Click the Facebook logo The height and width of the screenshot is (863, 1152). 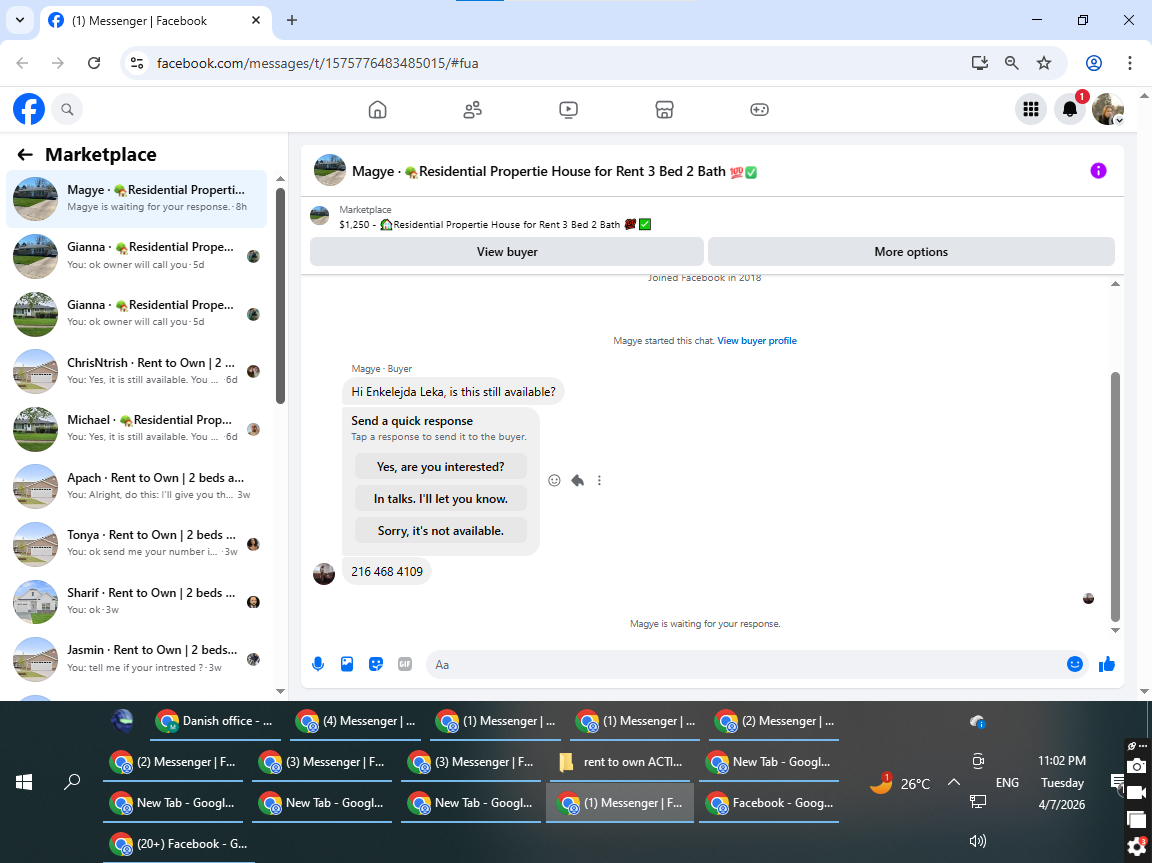click(x=29, y=109)
